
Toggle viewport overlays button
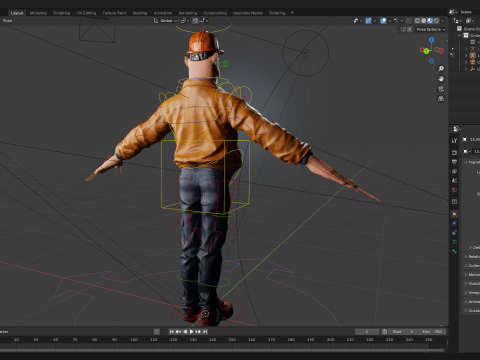point(383,21)
